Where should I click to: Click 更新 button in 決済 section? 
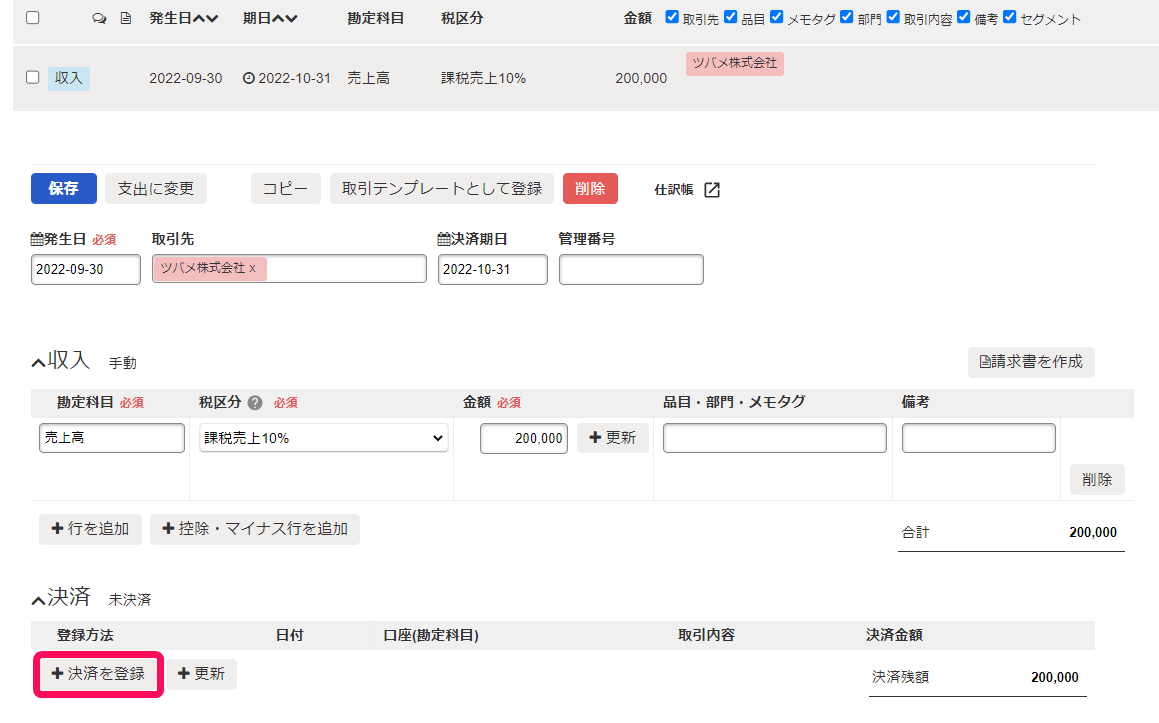click(201, 674)
